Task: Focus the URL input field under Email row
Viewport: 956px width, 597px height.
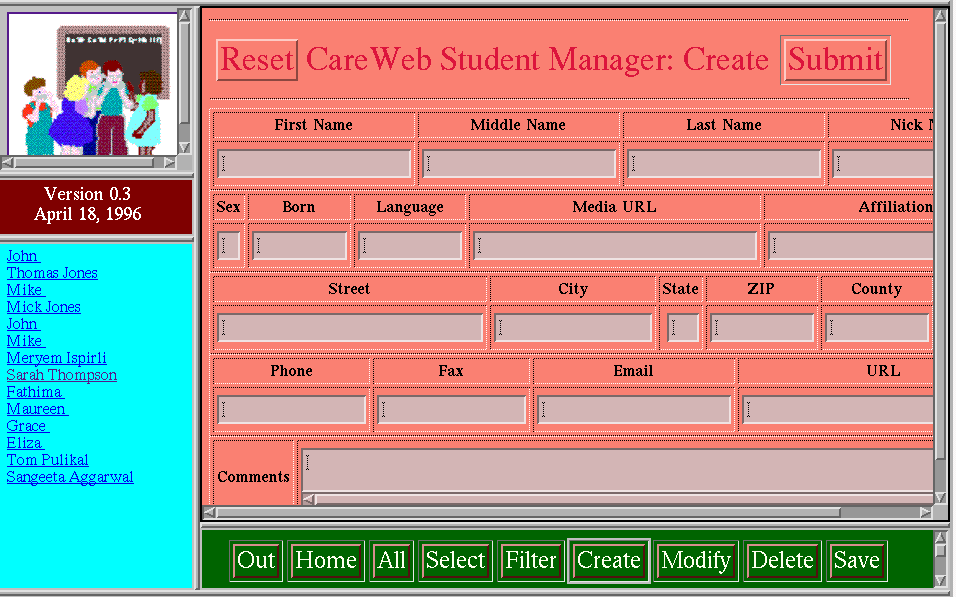Action: click(x=838, y=410)
